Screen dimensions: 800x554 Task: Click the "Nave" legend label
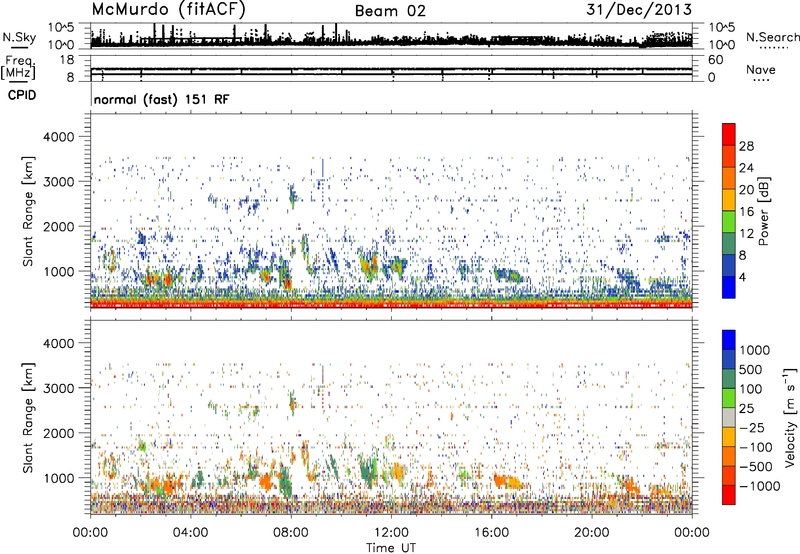click(761, 69)
